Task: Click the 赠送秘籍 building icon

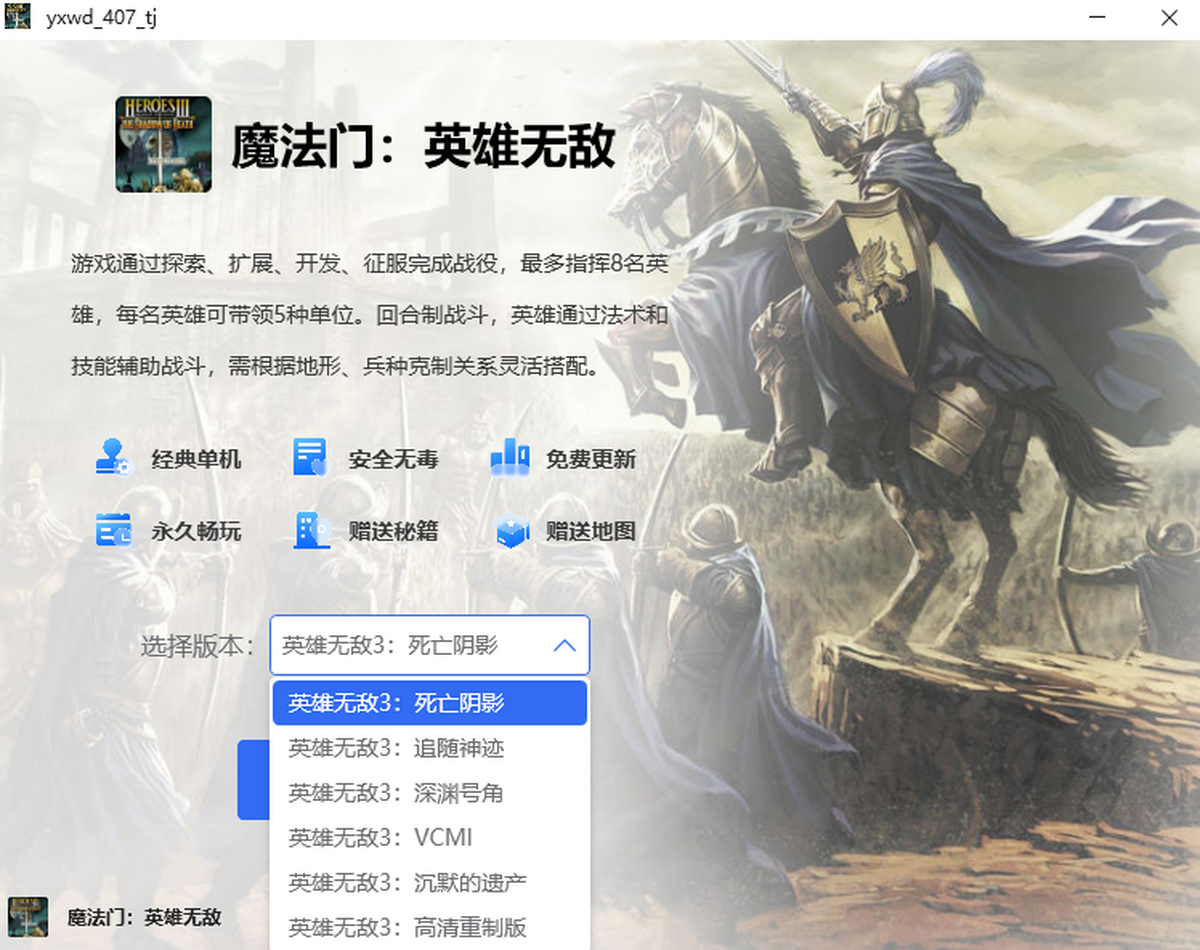Action: pyautogui.click(x=312, y=530)
